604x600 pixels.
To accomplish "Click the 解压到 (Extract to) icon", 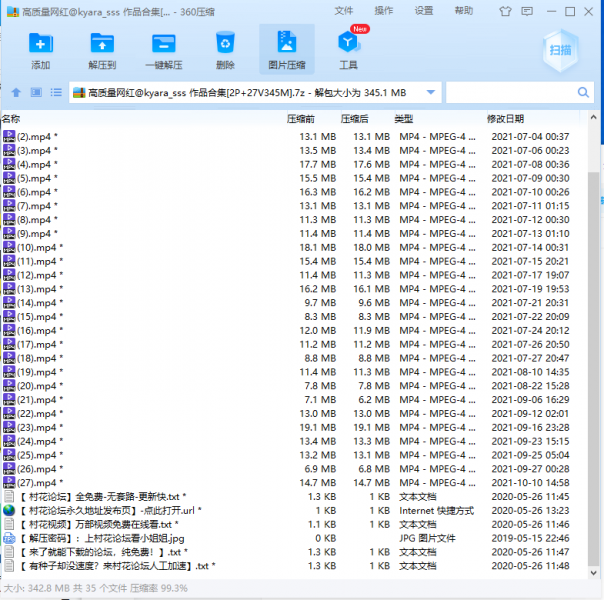I will tap(102, 50).
